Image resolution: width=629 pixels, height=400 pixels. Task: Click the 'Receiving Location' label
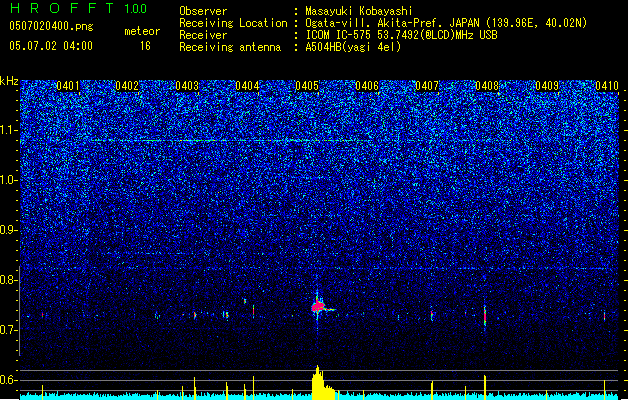click(233, 23)
